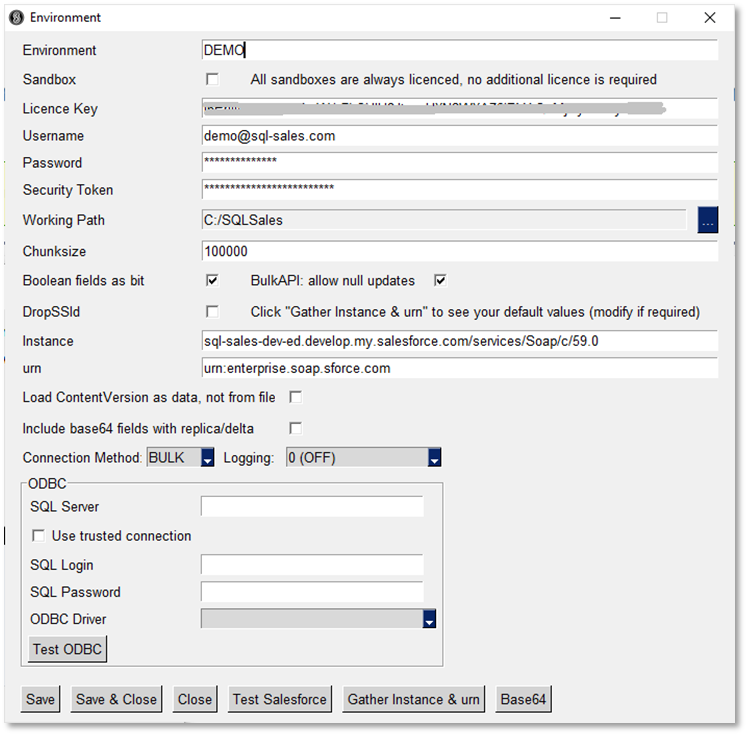
Task: Edit the Chunksize value 100000
Action: point(460,251)
